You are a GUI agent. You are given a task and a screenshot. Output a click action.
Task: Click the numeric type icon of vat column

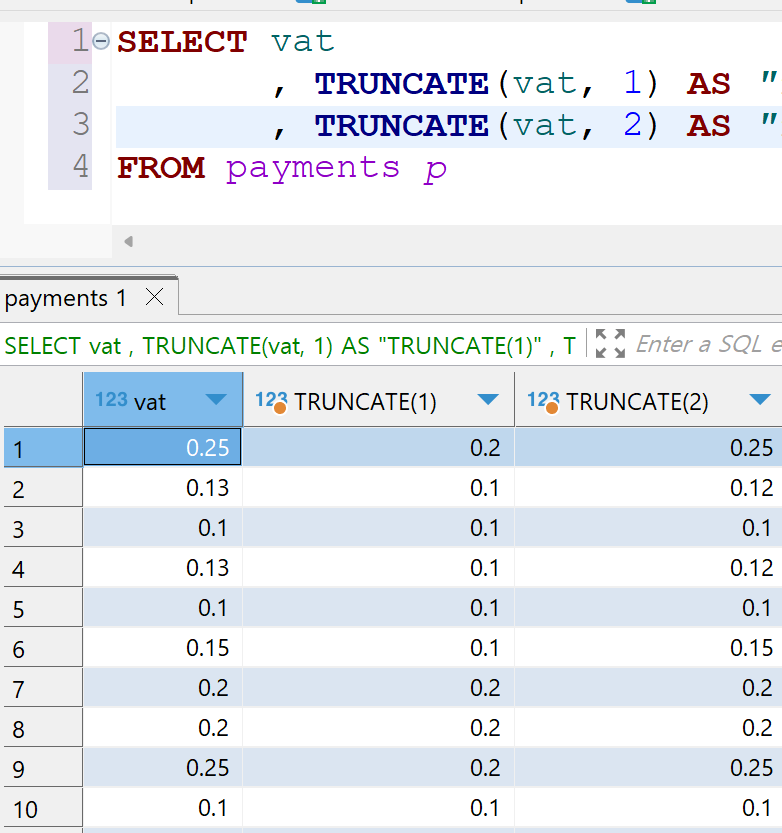[111, 400]
